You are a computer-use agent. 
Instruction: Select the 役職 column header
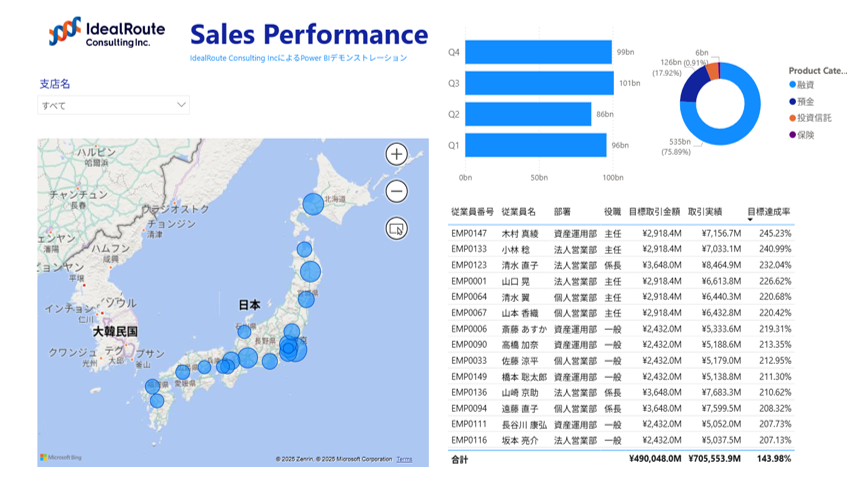point(612,212)
